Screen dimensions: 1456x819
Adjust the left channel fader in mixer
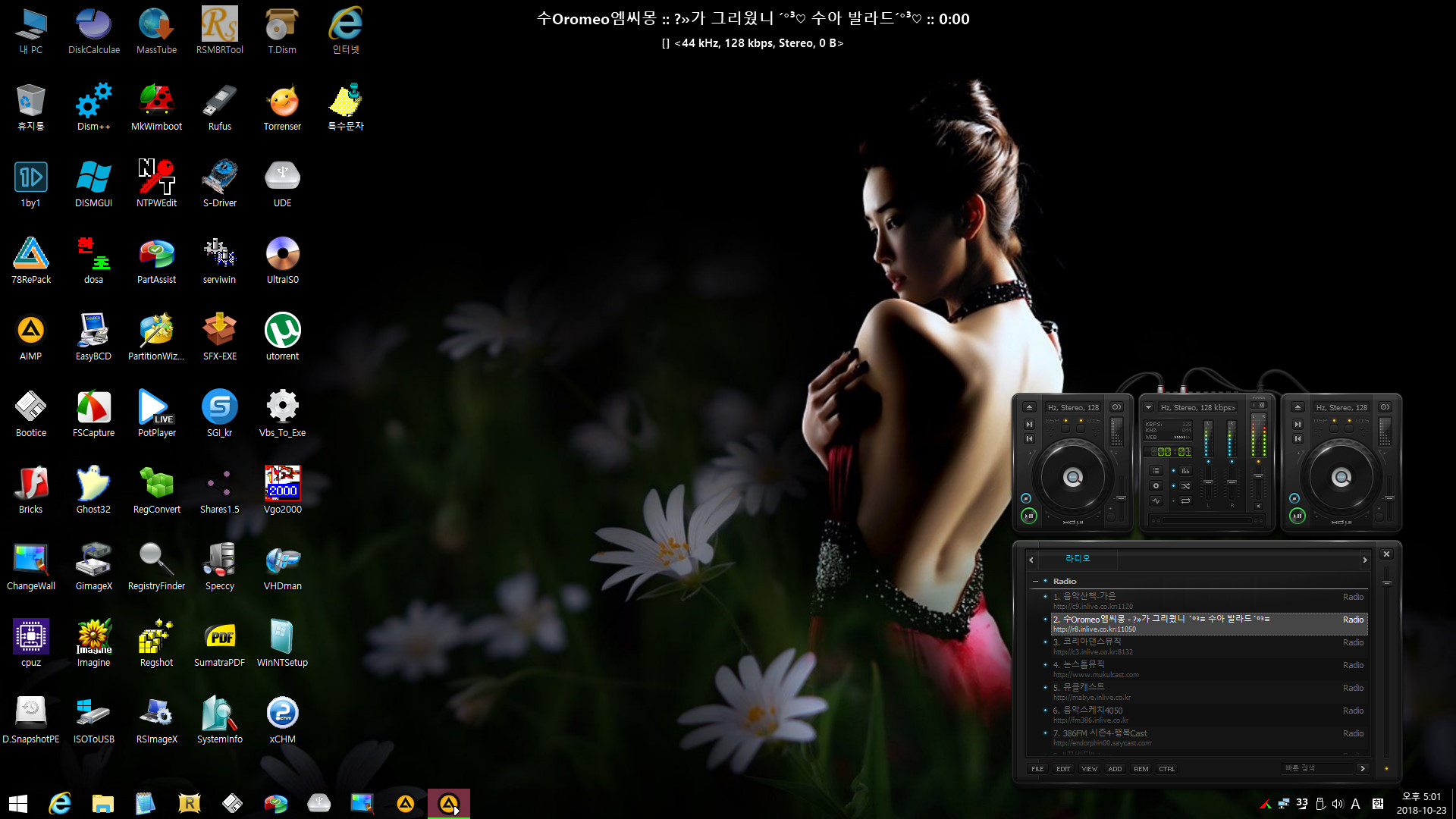click(1208, 482)
